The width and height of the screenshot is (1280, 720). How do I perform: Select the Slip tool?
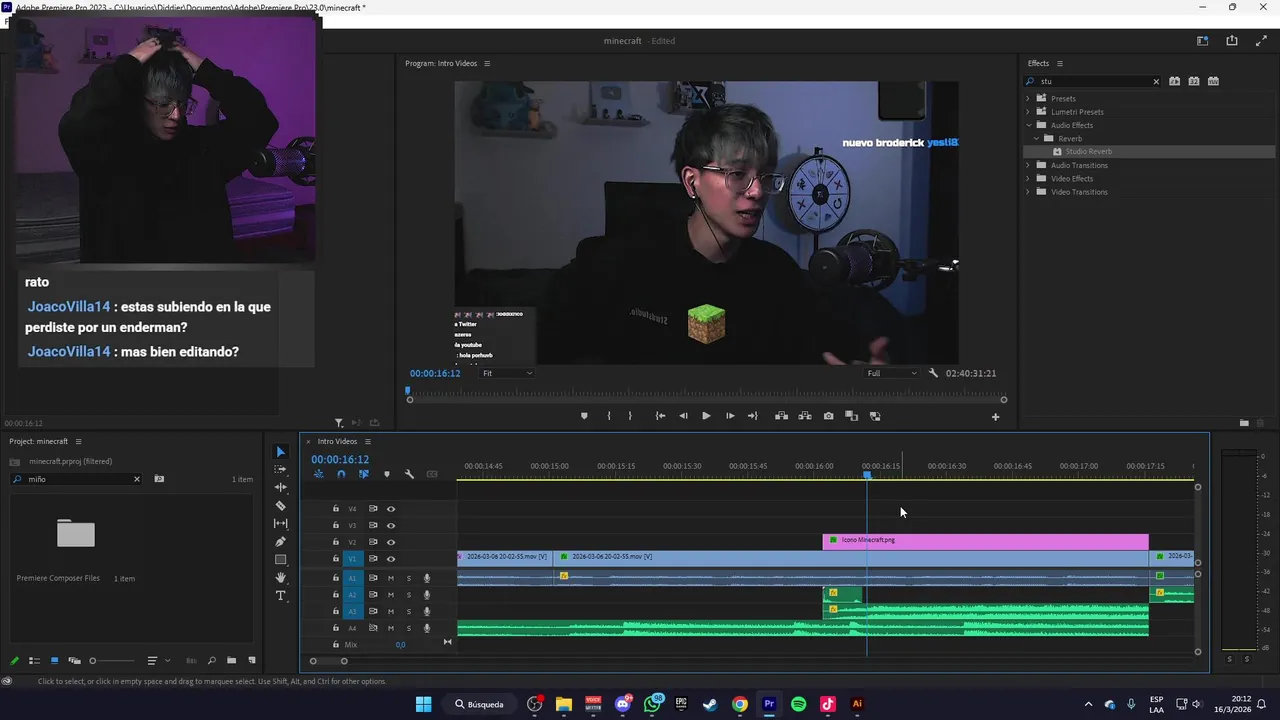pos(280,524)
